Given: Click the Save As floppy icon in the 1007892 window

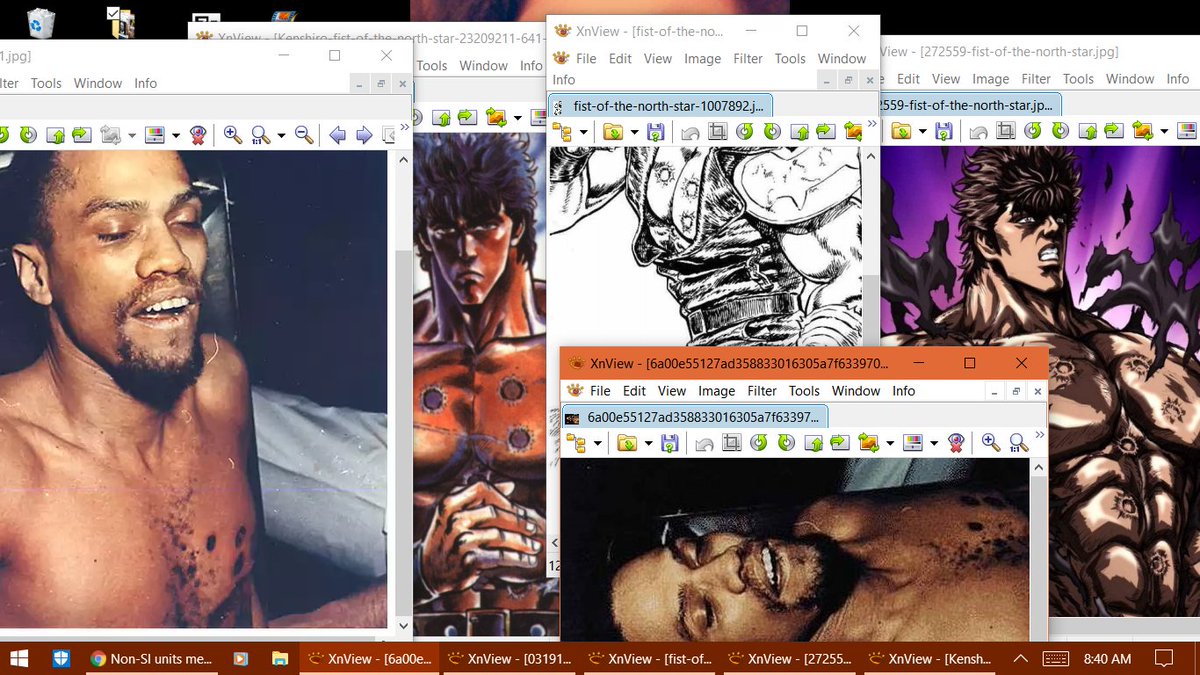Looking at the screenshot, I should point(656,131).
